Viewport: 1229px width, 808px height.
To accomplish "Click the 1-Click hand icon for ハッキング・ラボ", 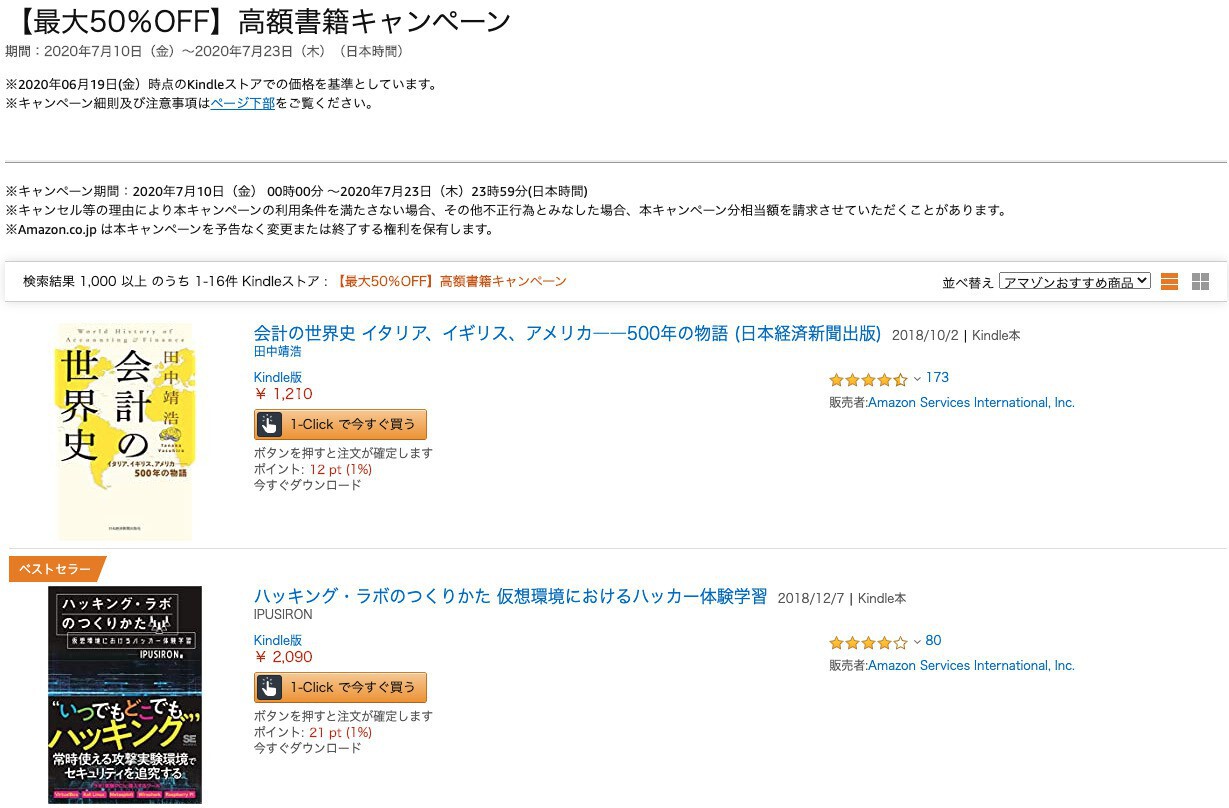I will 269,687.
